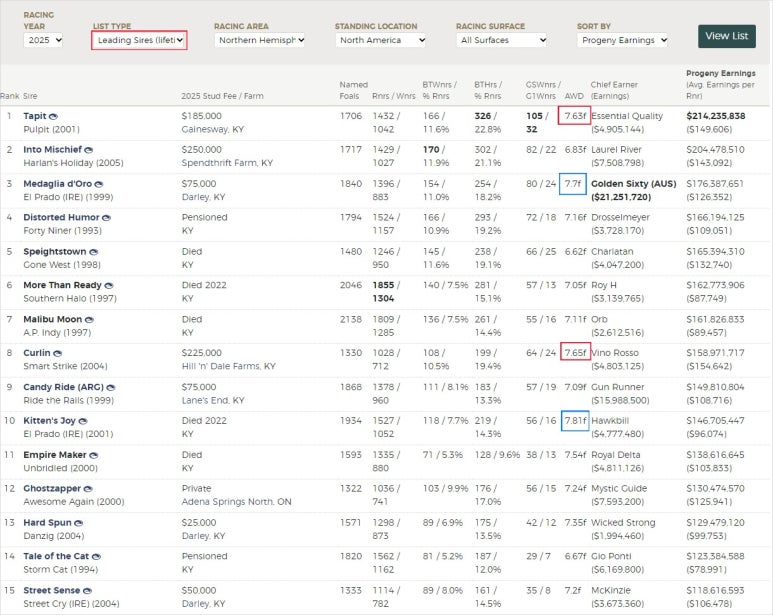This screenshot has height=615, width=773.
Task: Click Kitten's Joy AWD value 7.81f
Action: 575,420
